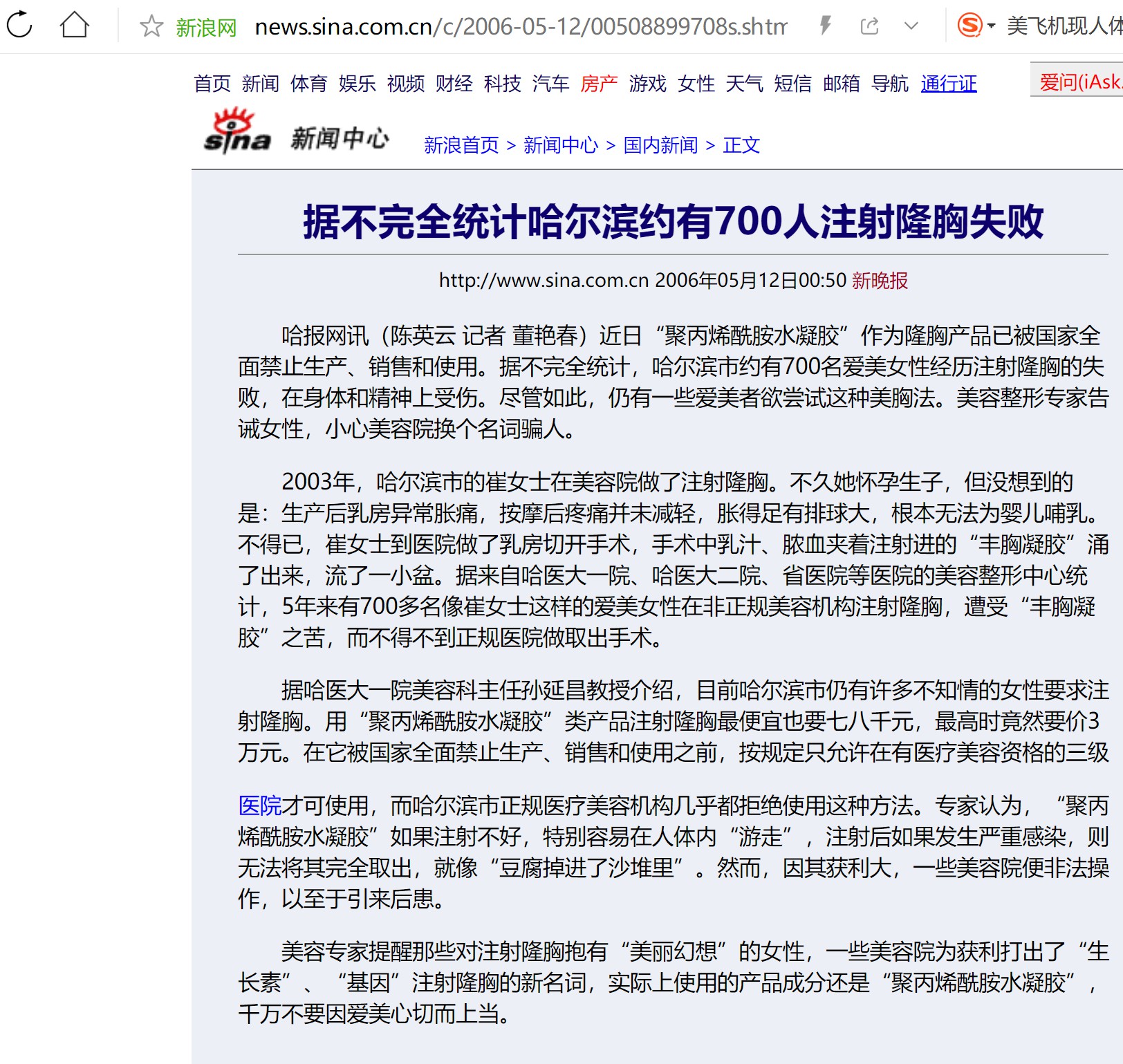The width and height of the screenshot is (1123, 1064).
Task: Open 视频 in the top navigation
Action: point(406,84)
